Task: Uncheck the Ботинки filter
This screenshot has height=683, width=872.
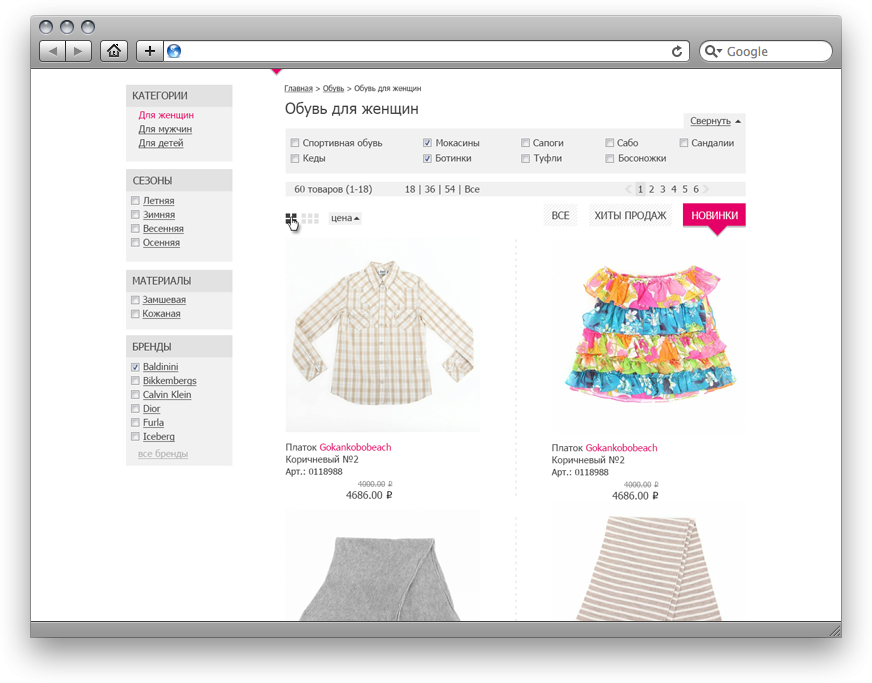Action: click(x=427, y=159)
